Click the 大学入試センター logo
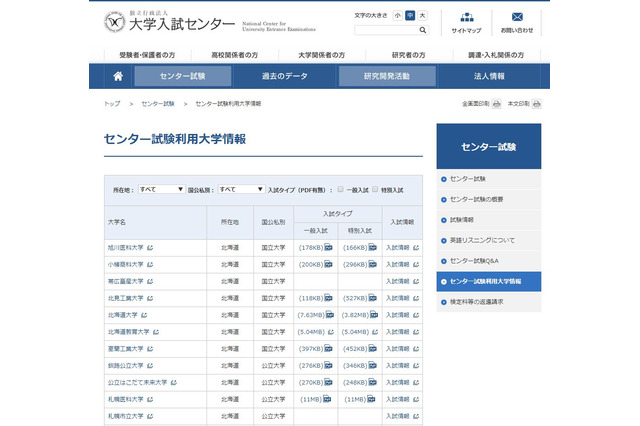This screenshot has height=426, width=640. (169, 22)
